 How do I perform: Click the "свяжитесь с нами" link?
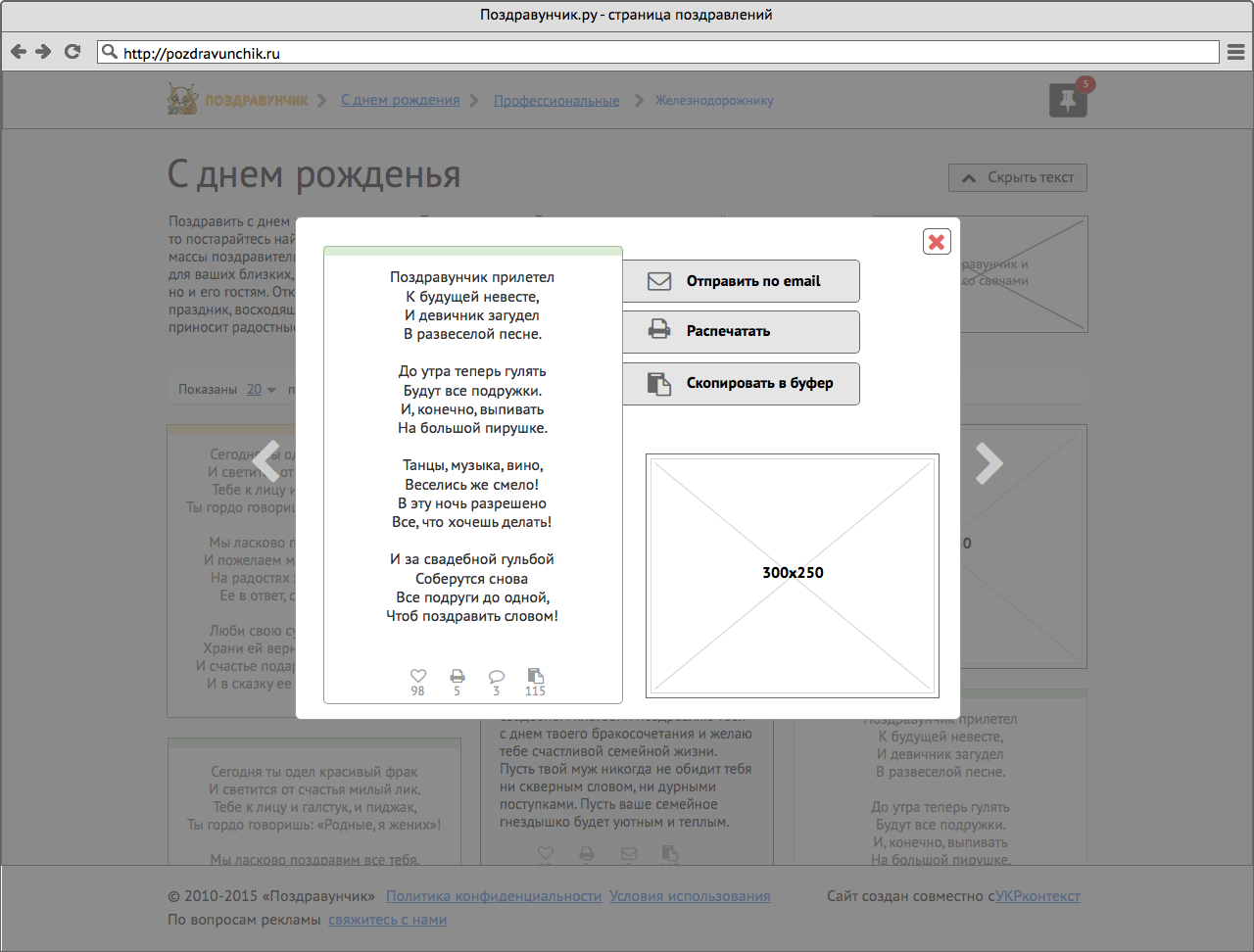coord(387,920)
